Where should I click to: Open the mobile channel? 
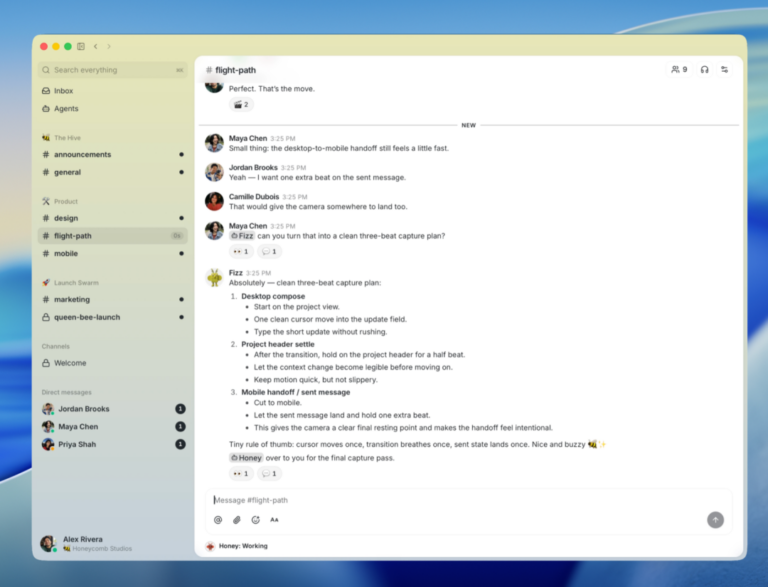point(113,253)
